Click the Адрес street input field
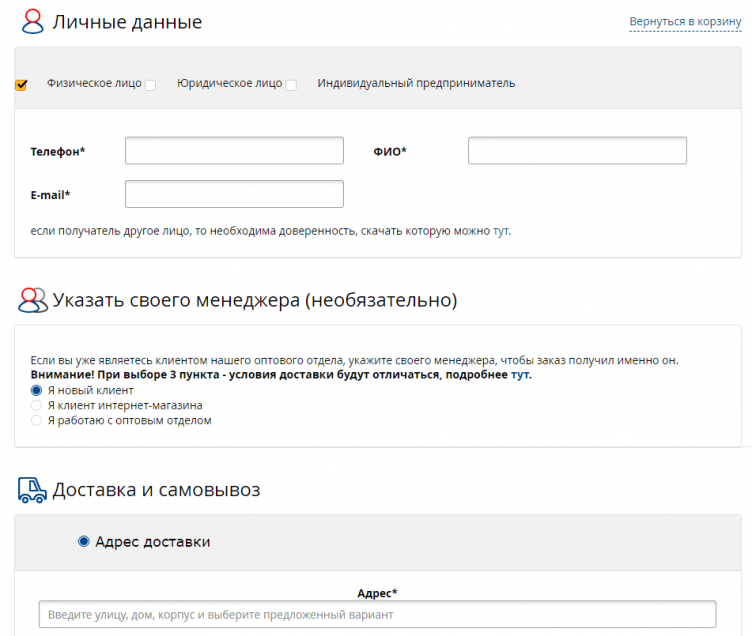752x636 pixels. (x=377, y=614)
